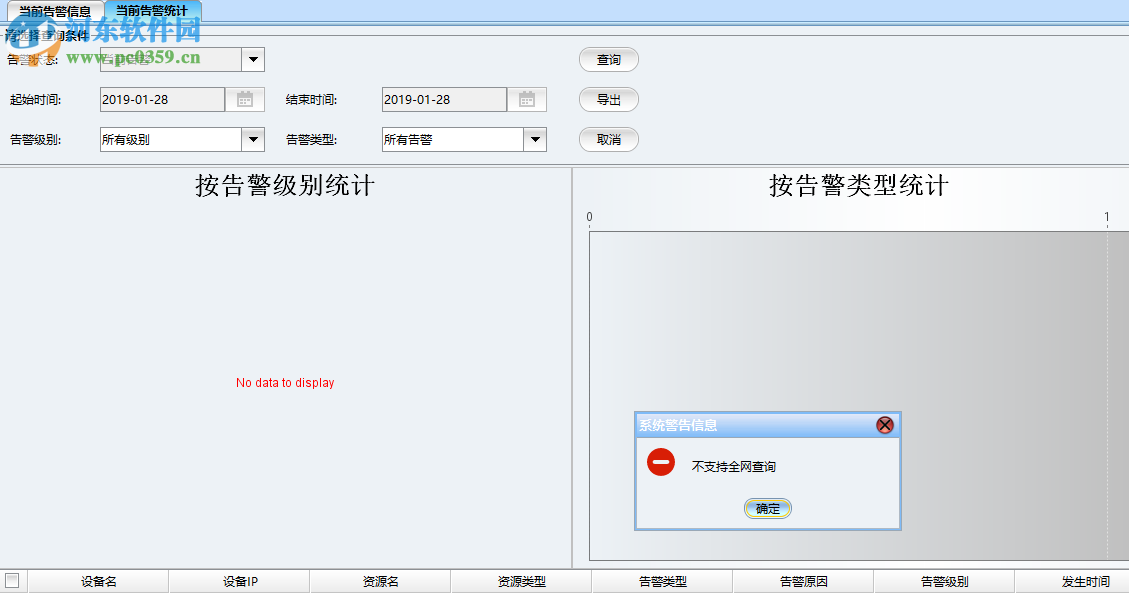Click the No data to display text
This screenshot has height=609, width=1129.
(285, 383)
